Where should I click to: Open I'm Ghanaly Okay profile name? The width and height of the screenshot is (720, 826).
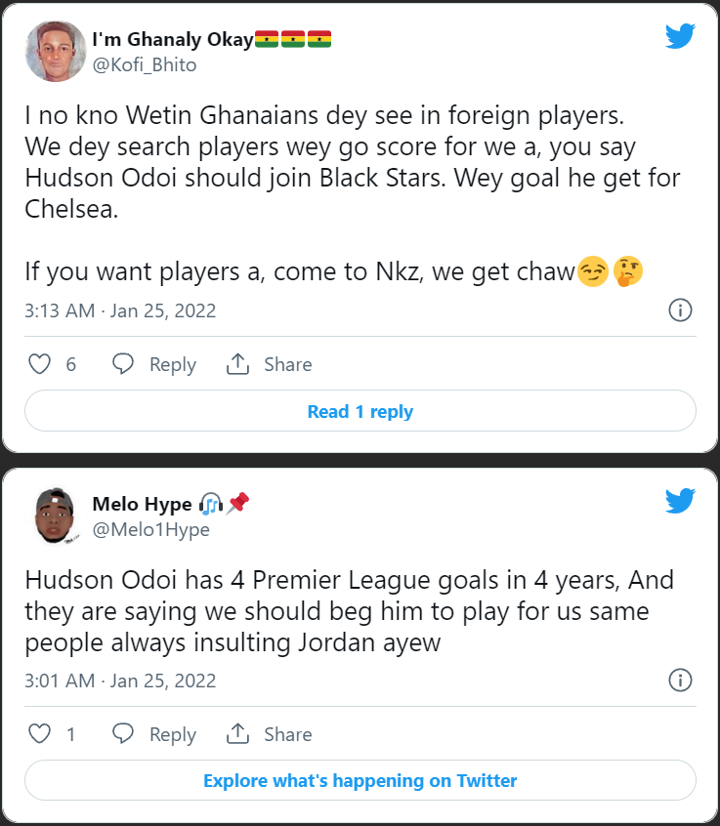(172, 39)
